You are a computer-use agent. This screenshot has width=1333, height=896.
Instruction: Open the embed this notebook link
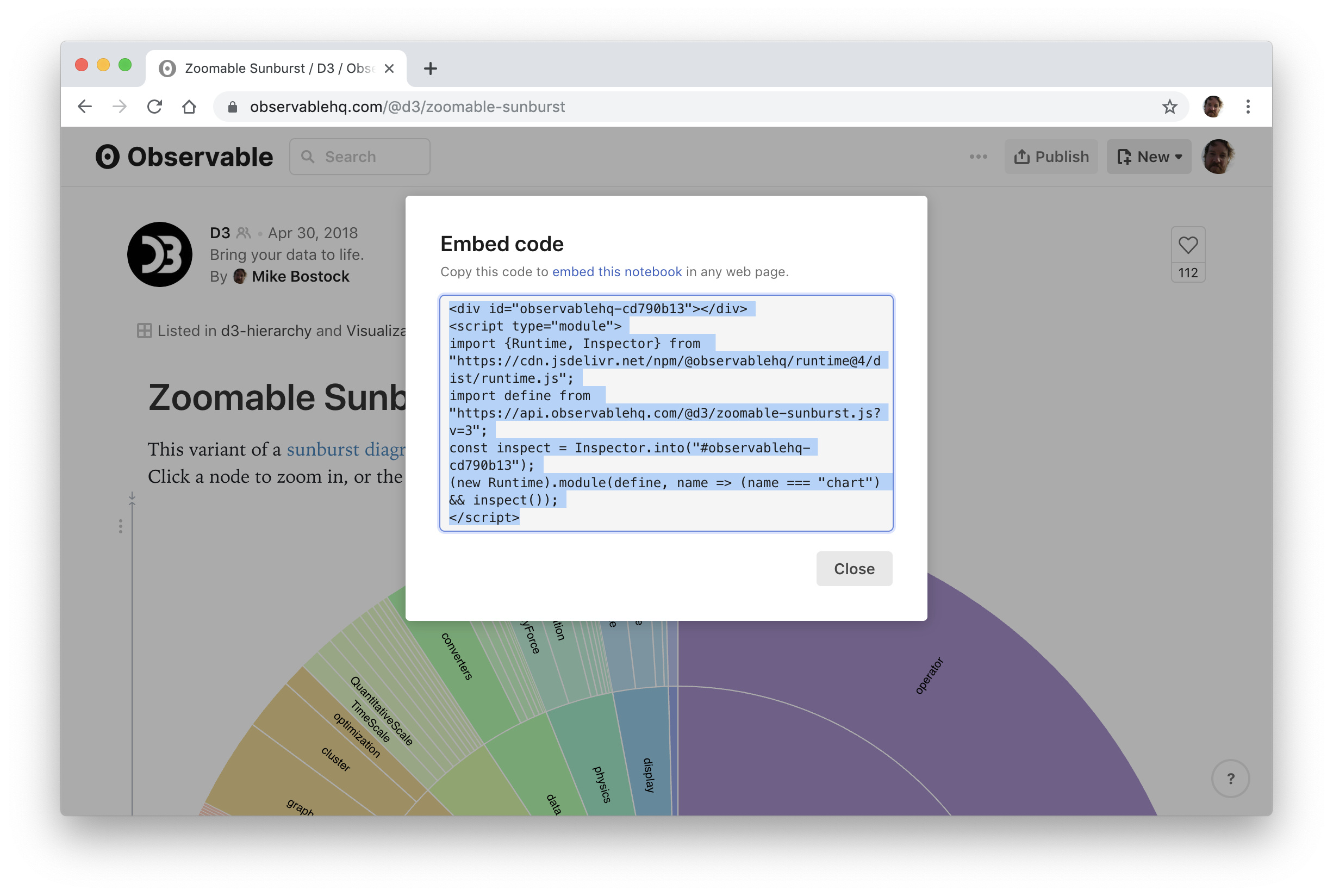(616, 272)
